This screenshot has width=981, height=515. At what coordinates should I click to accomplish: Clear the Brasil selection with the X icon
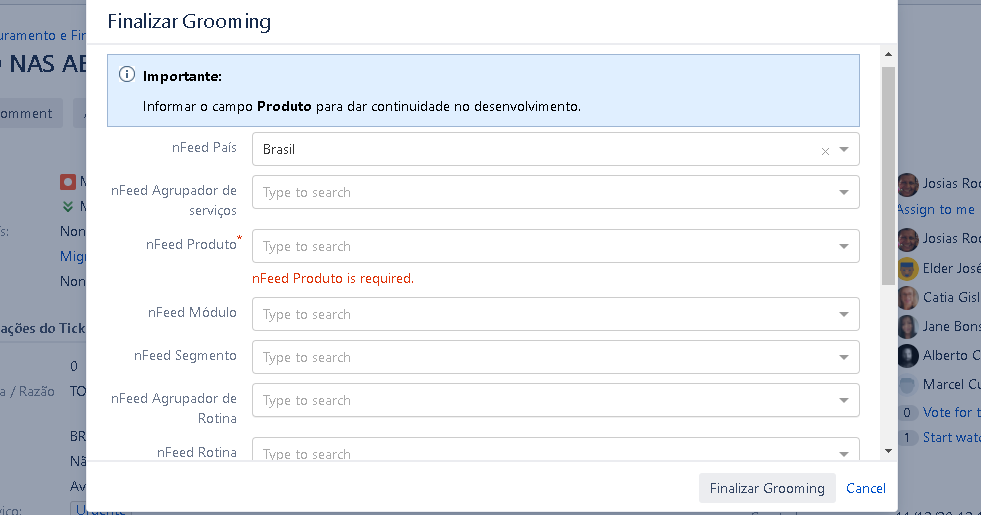pos(825,151)
